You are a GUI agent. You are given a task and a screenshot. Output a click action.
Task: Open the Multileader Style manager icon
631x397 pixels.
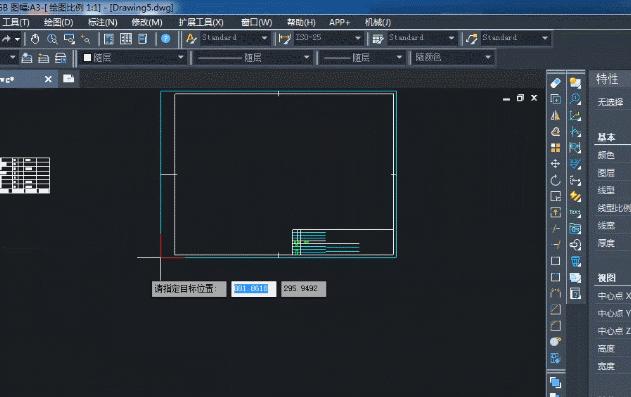(471, 39)
